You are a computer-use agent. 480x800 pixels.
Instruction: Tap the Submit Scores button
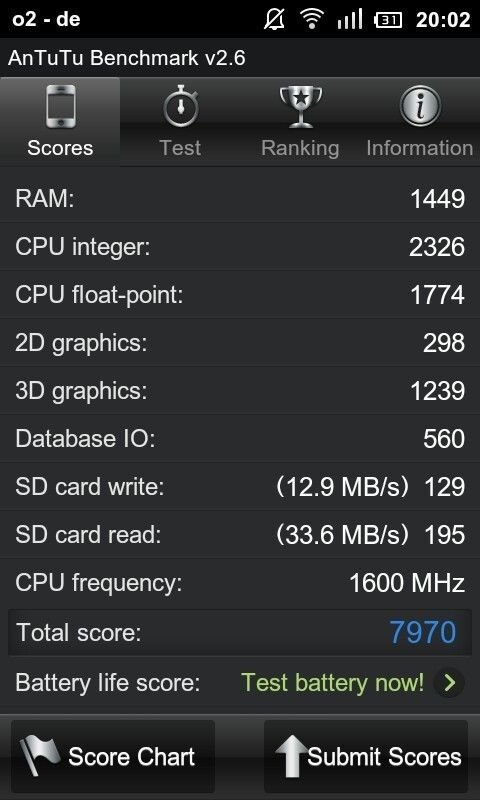366,756
